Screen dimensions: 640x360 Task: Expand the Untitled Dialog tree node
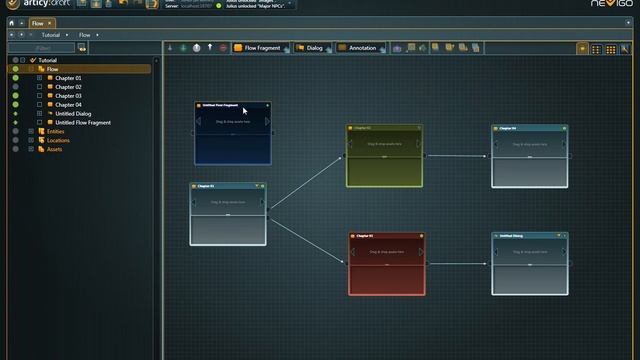pyautogui.click(x=39, y=113)
